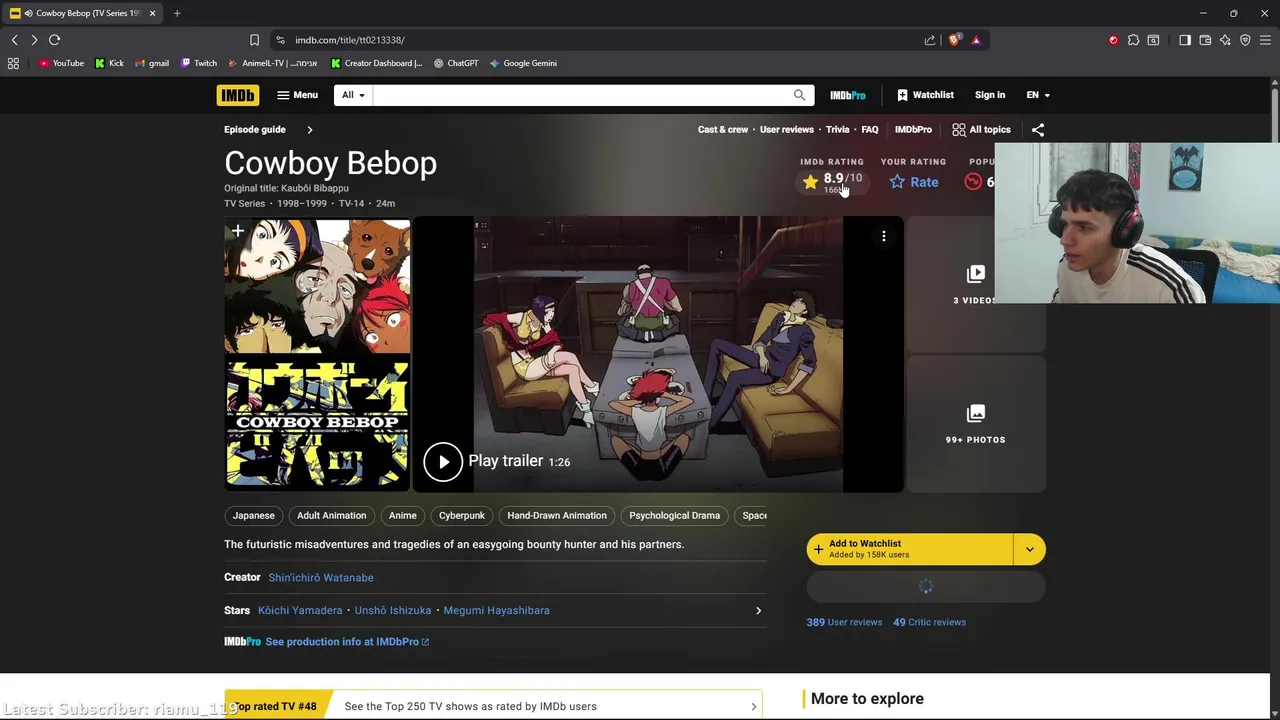
Task: Click the search magnifier icon
Action: pos(799,95)
